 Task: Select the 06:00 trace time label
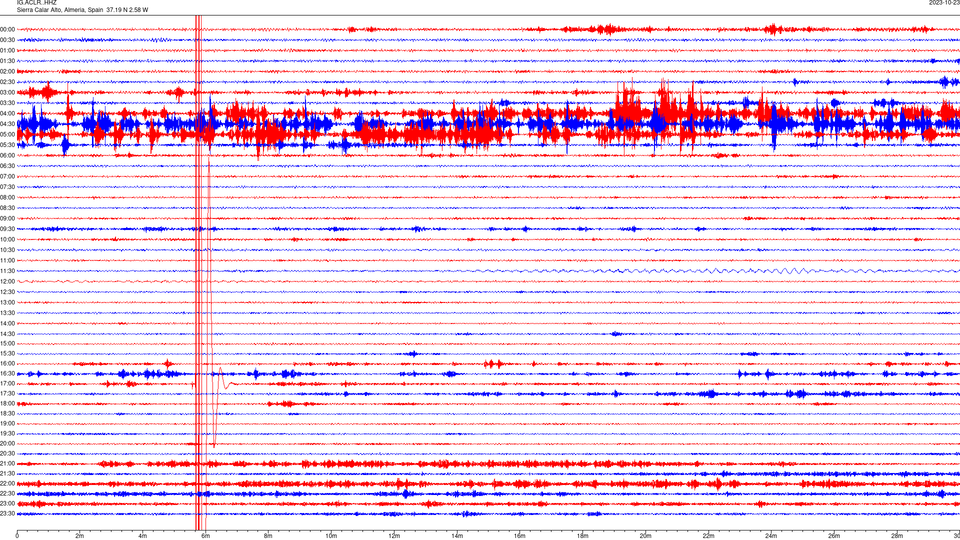(x=7, y=156)
